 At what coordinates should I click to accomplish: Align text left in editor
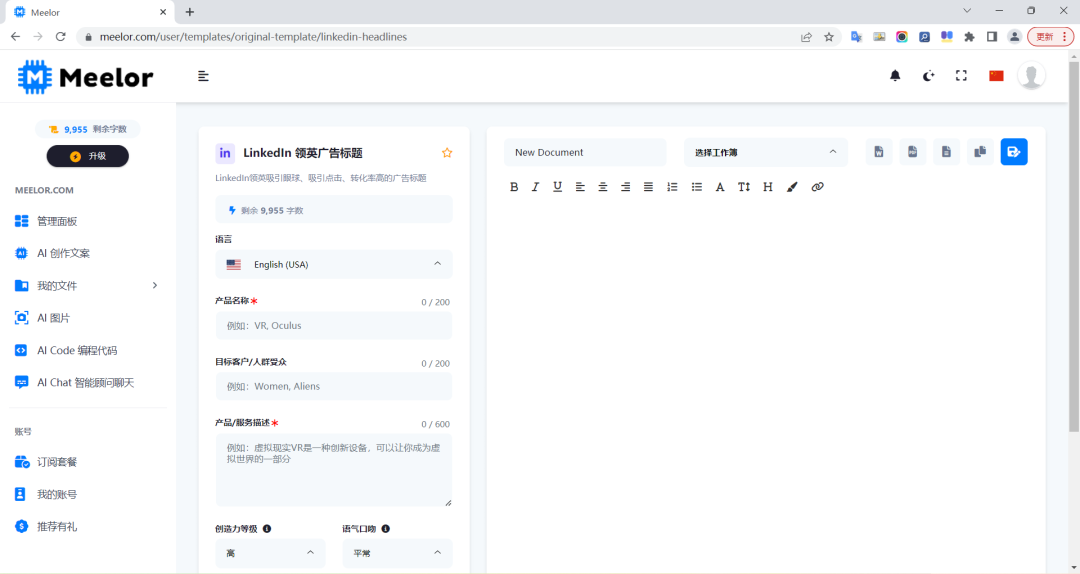[x=580, y=187]
